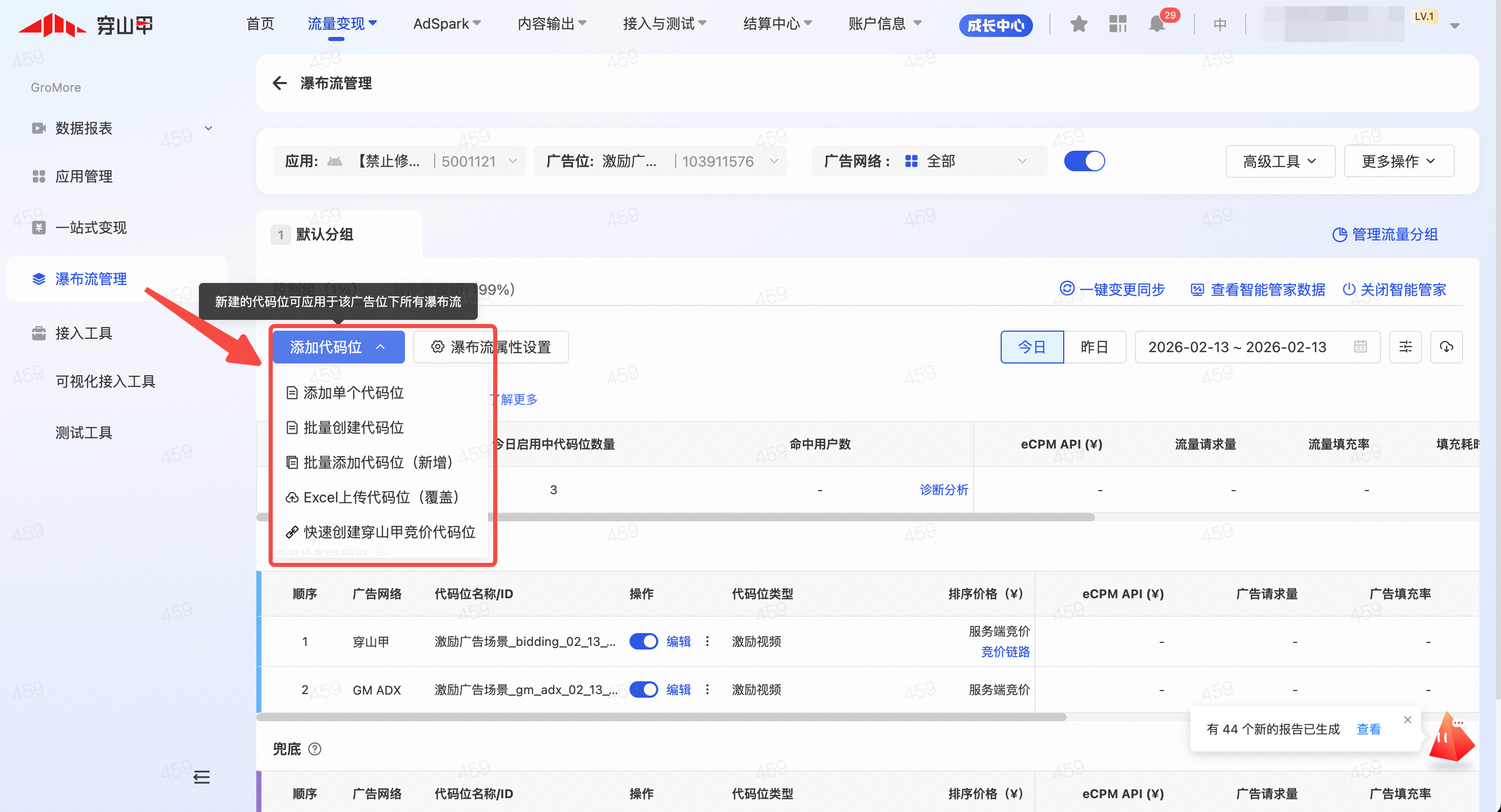
Task: Open the 更多操作 dropdown
Action: pyautogui.click(x=1398, y=161)
